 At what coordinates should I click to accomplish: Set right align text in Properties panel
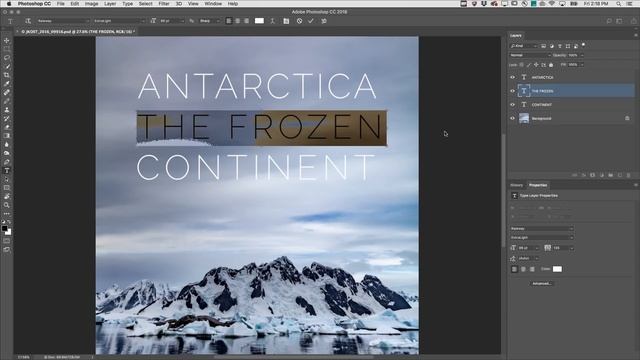(532, 269)
